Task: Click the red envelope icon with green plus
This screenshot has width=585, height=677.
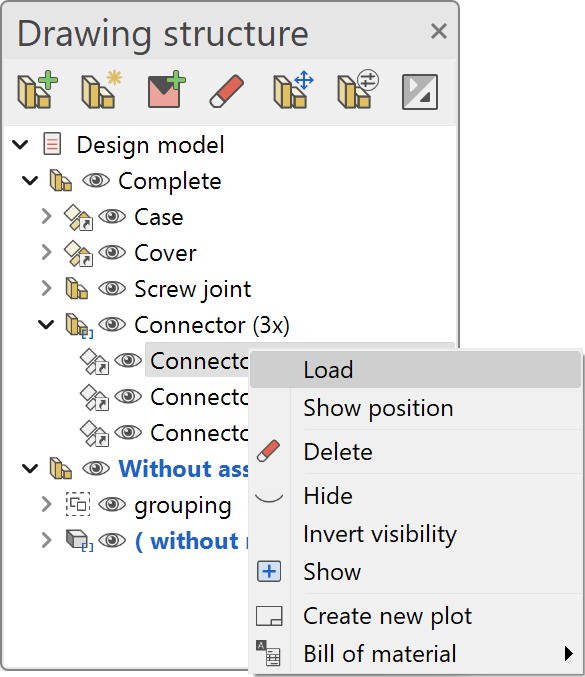Action: click(166, 90)
